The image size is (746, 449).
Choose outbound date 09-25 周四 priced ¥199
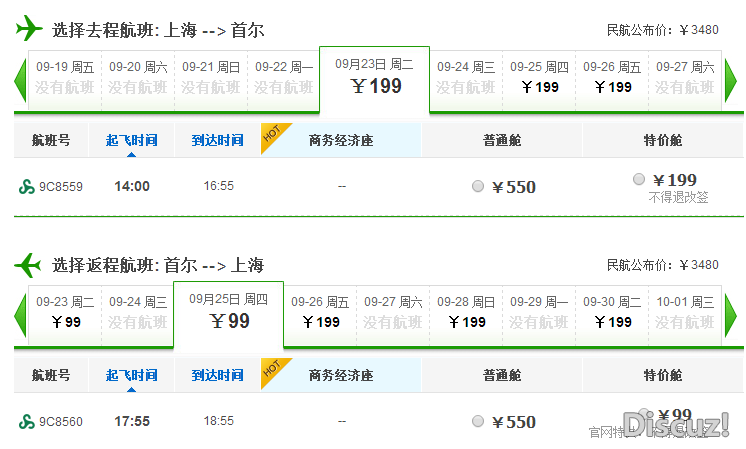coord(539,80)
